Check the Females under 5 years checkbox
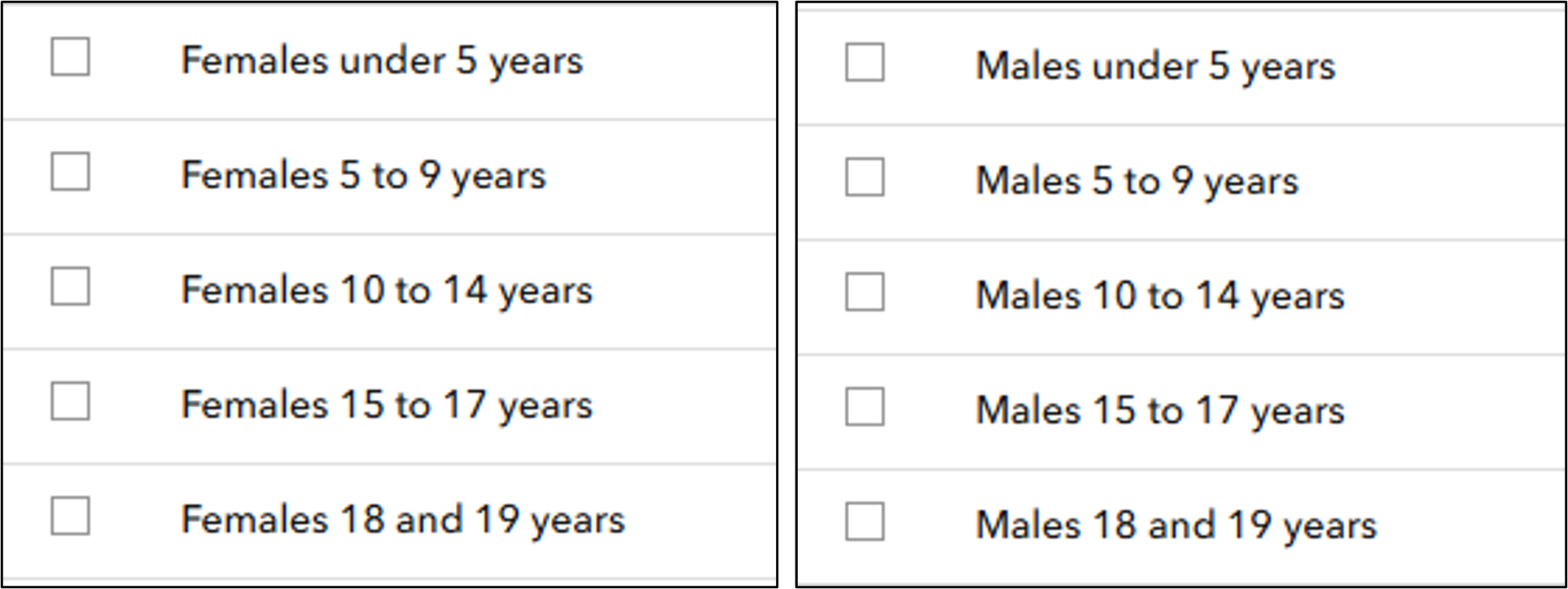Viewport: 1568px width, 589px height. click(x=70, y=57)
